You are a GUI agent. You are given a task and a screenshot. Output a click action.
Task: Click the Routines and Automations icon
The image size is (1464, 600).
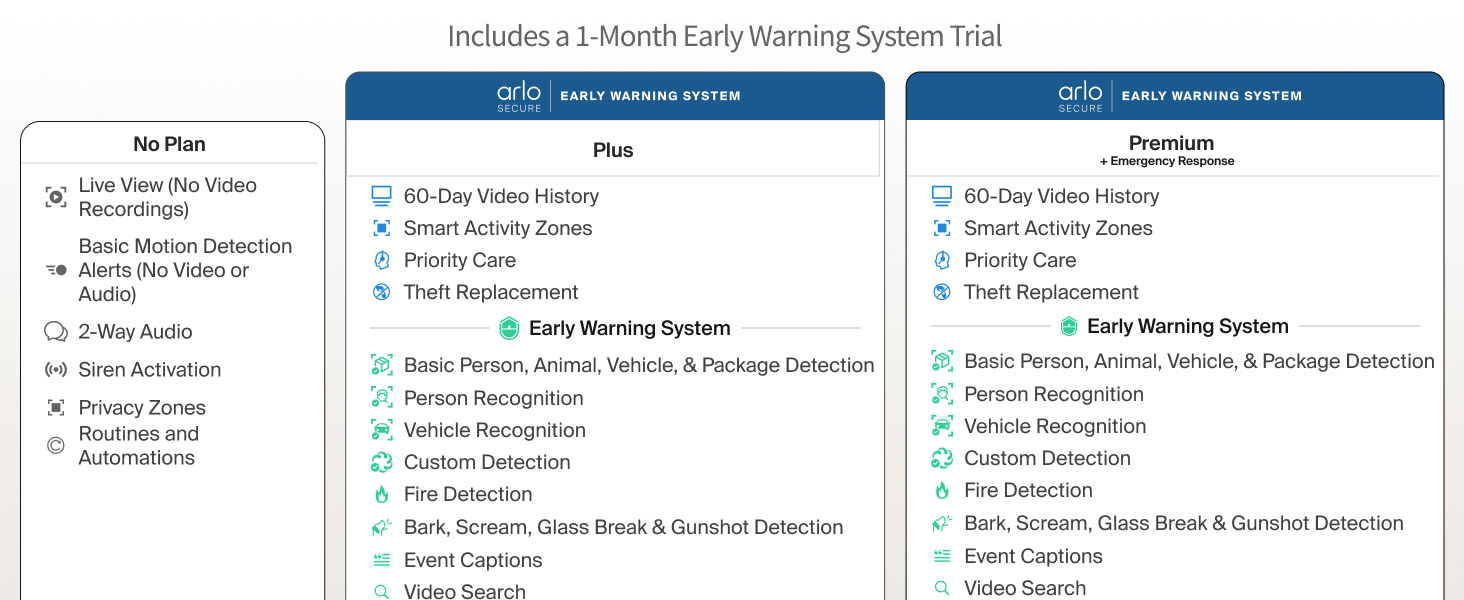point(56,446)
